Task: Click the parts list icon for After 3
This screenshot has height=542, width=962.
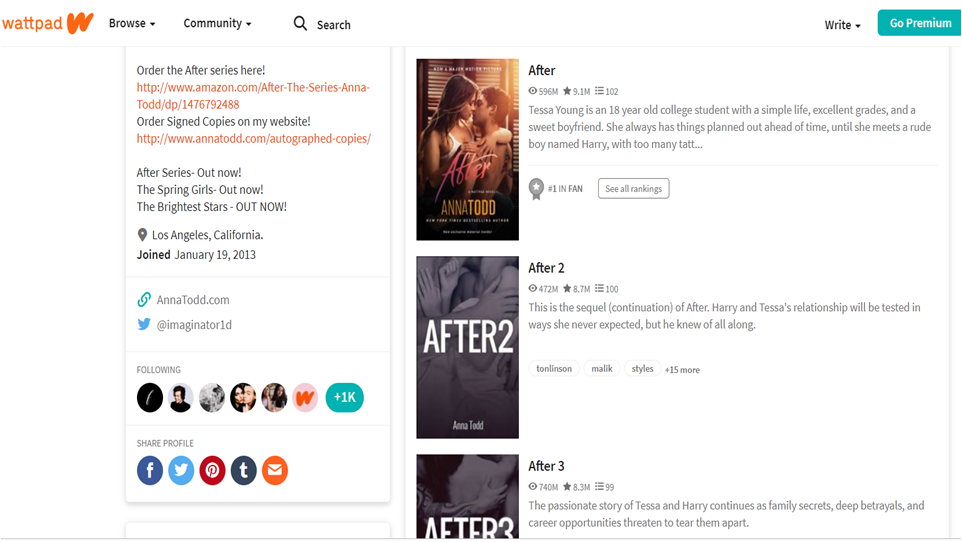Action: click(599, 487)
